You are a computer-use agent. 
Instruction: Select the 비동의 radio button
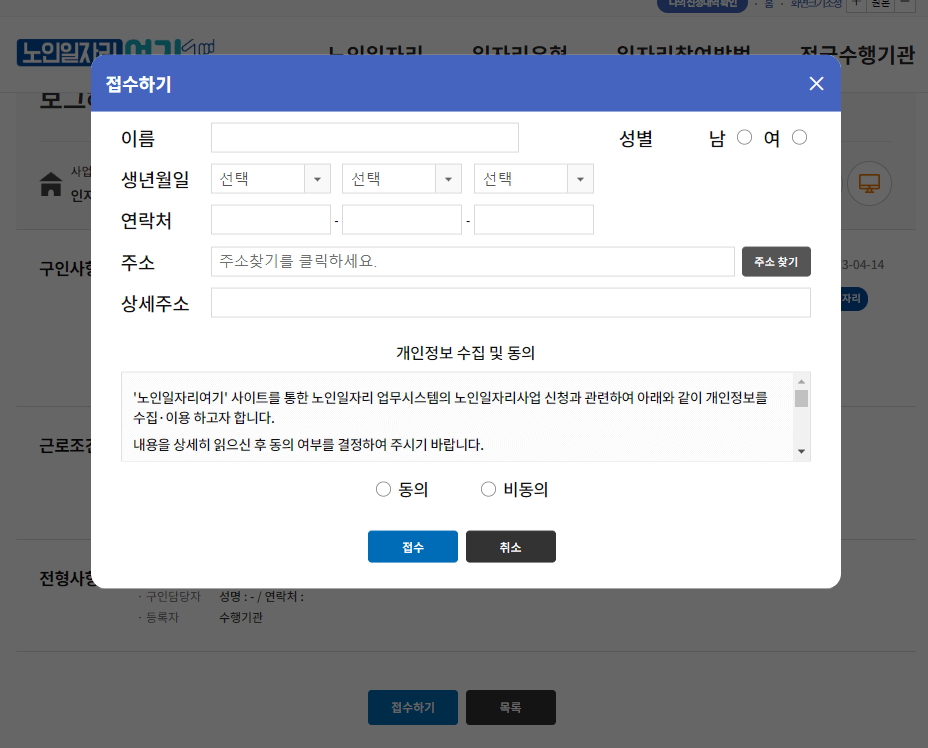point(488,488)
